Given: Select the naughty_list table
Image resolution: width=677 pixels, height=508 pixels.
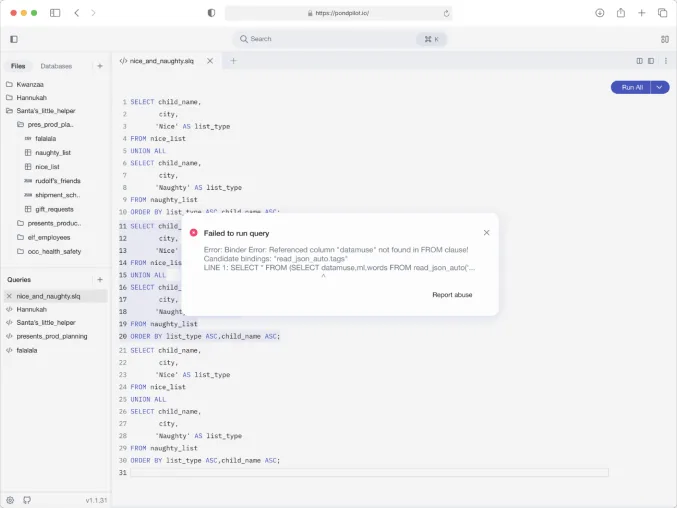Looking at the screenshot, I should coord(53,152).
